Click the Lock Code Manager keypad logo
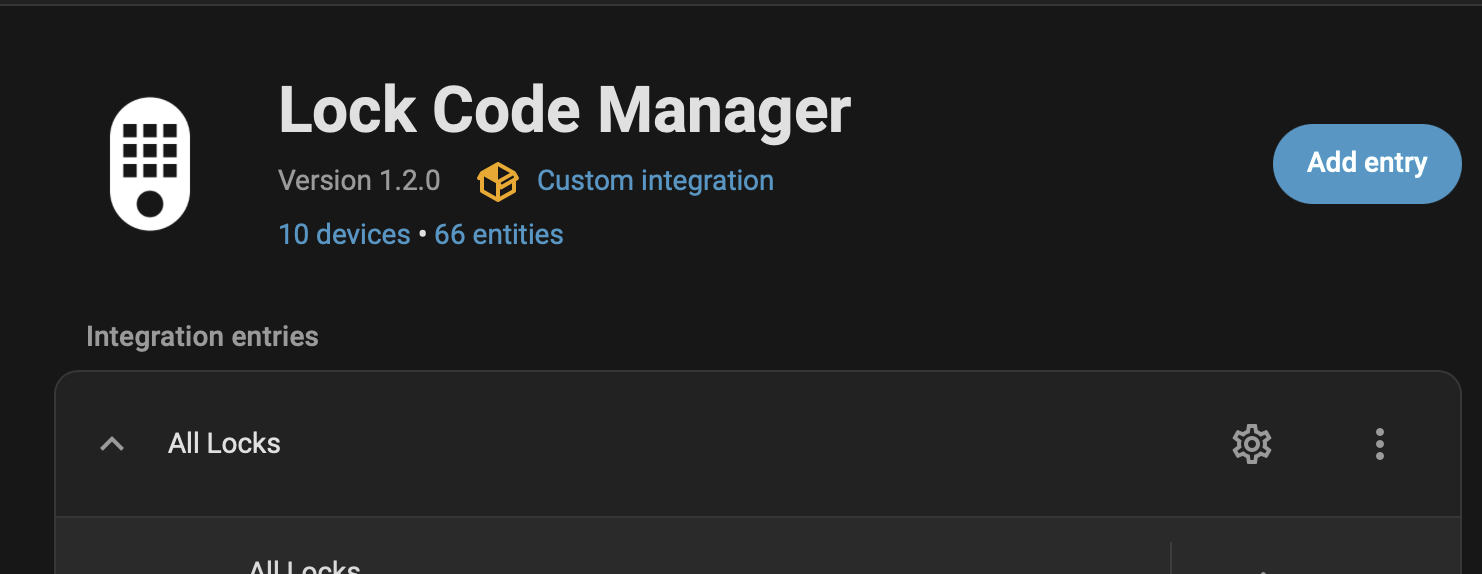Viewport: 1482px width, 574px height. point(150,163)
